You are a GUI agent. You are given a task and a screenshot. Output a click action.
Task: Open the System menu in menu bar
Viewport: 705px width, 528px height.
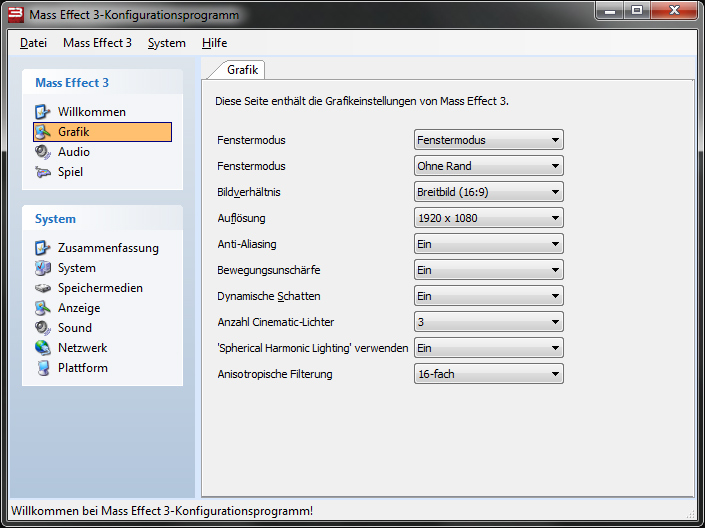point(167,43)
